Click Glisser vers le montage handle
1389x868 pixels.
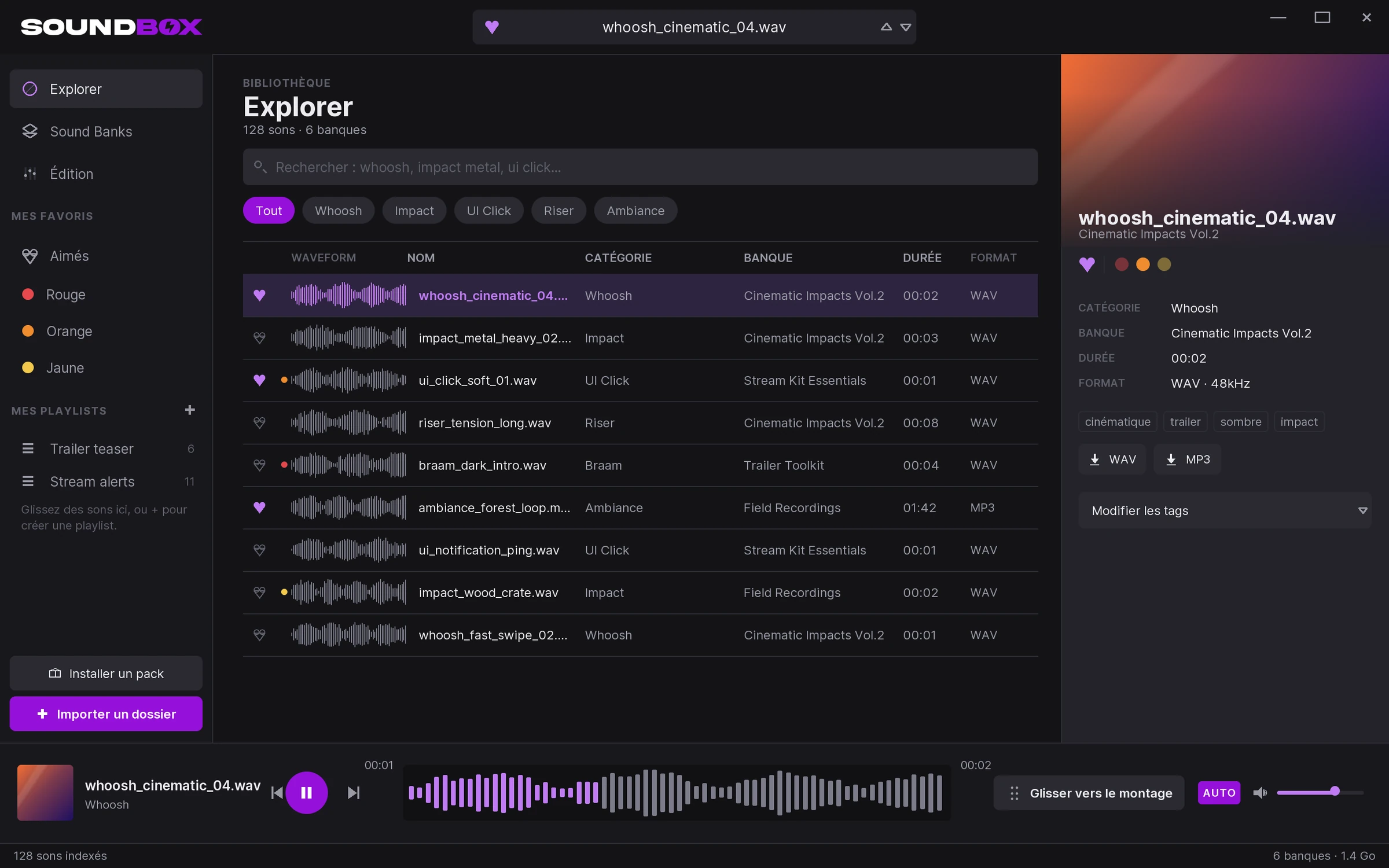[x=1089, y=793]
